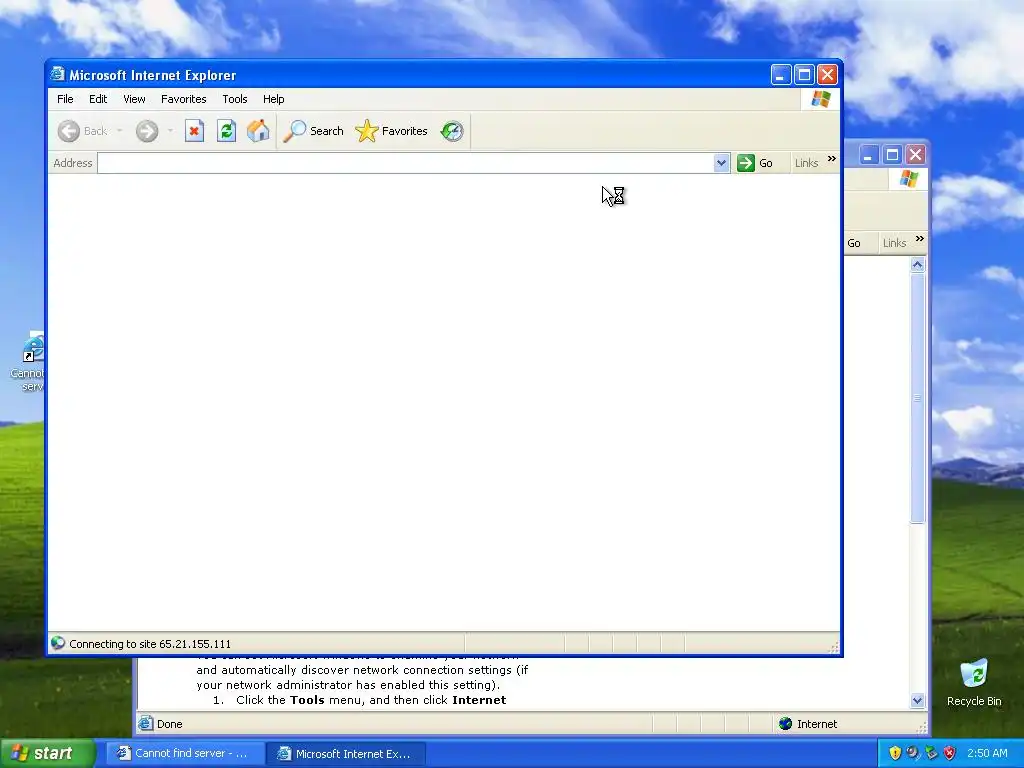Click the Forward arrow button

pyautogui.click(x=147, y=131)
